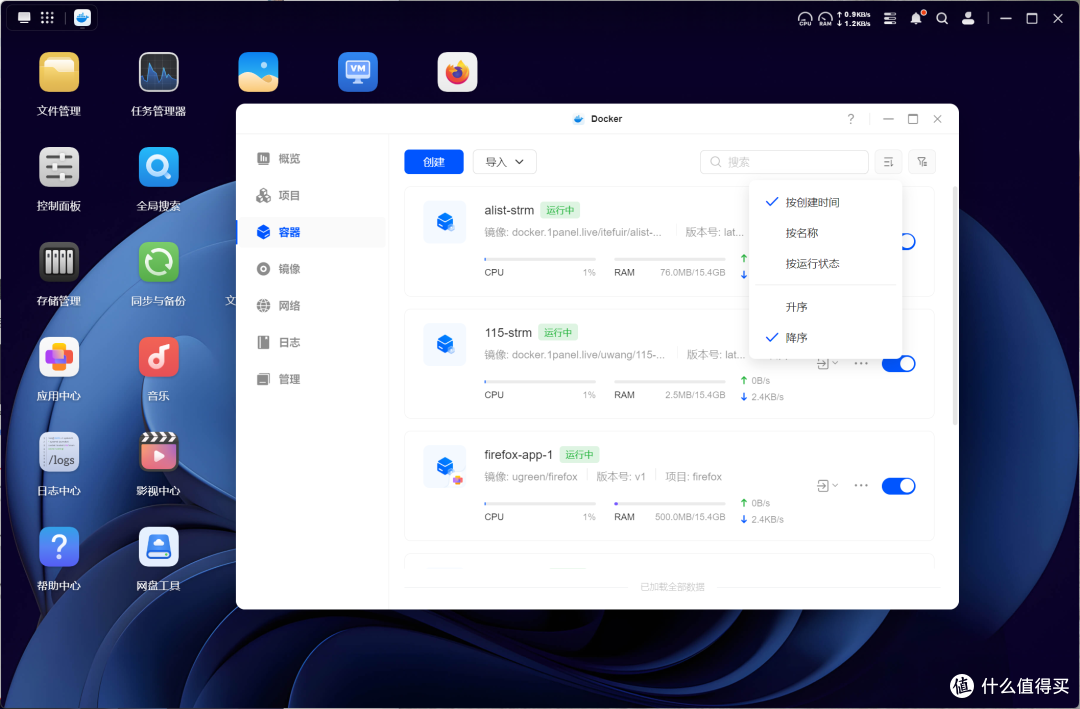Open the firefox-app-1 container name
Image resolution: width=1080 pixels, height=709 pixels.
[519, 455]
